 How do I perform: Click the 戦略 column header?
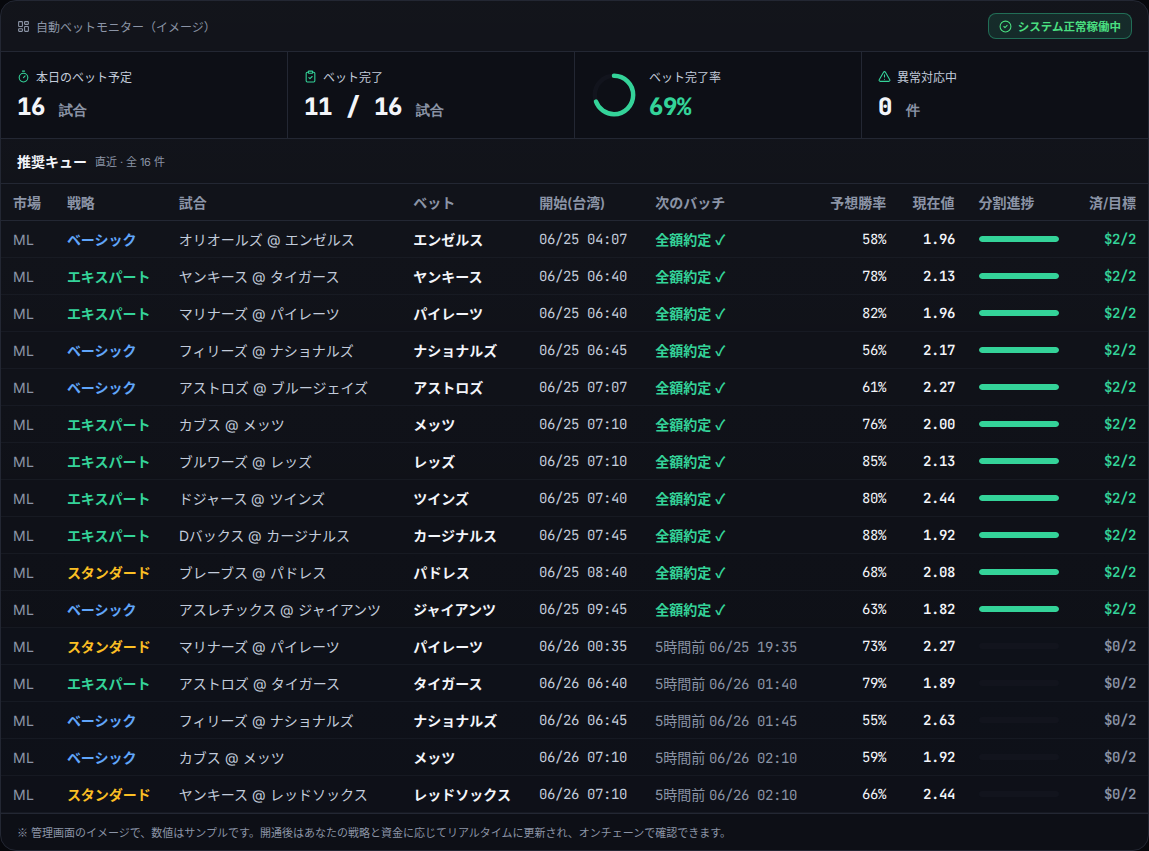(81, 203)
